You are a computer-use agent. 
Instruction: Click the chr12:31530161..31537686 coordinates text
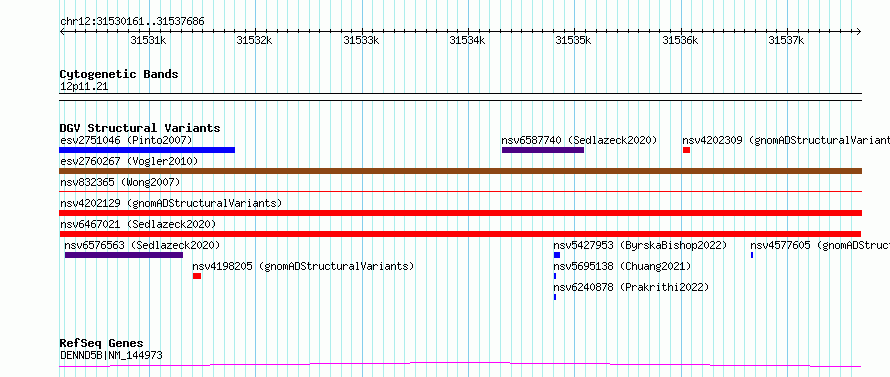click(x=132, y=22)
